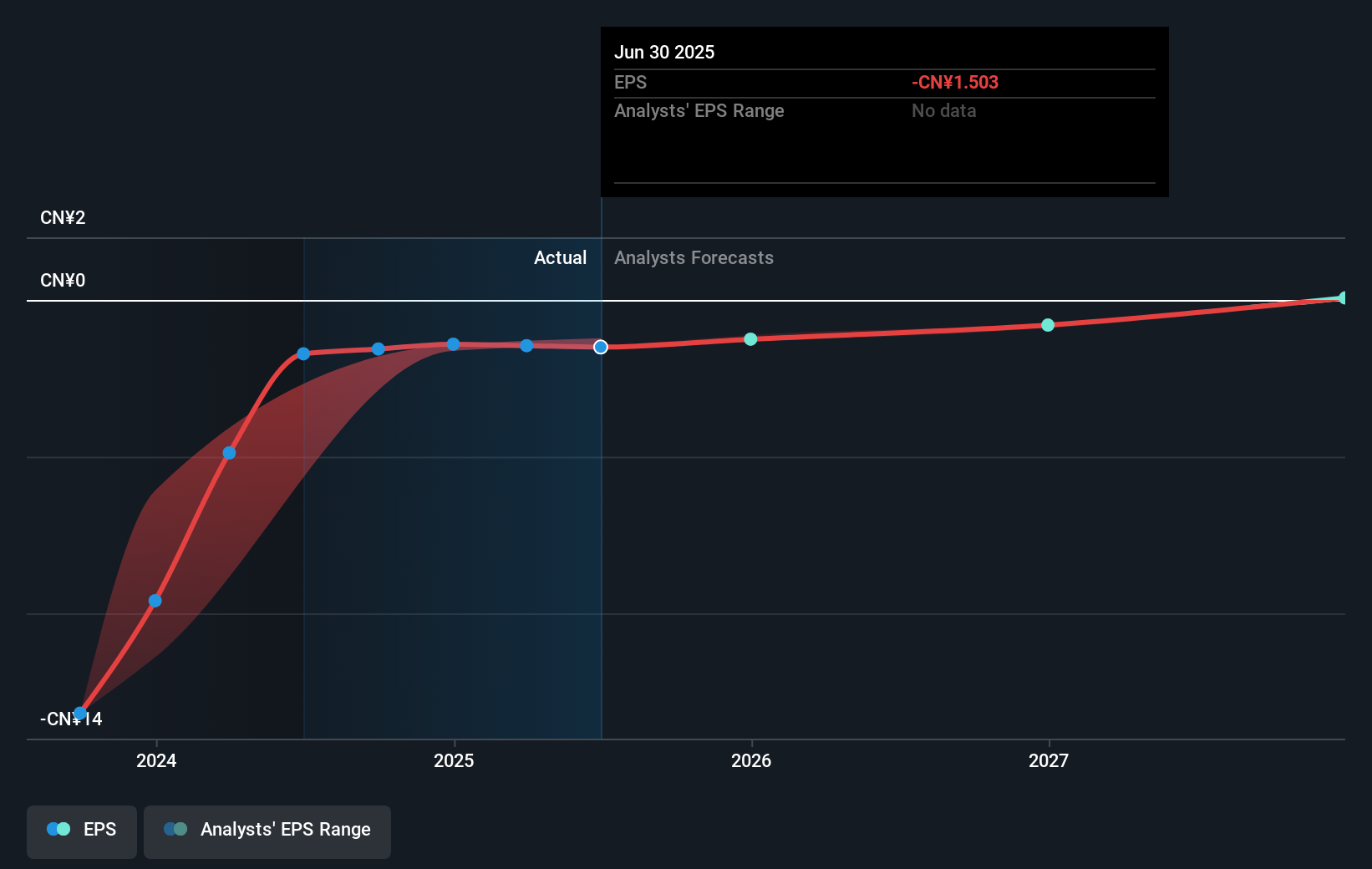Switch to Analysts Forecasts section
Viewport: 1372px width, 869px height.
[x=694, y=257]
